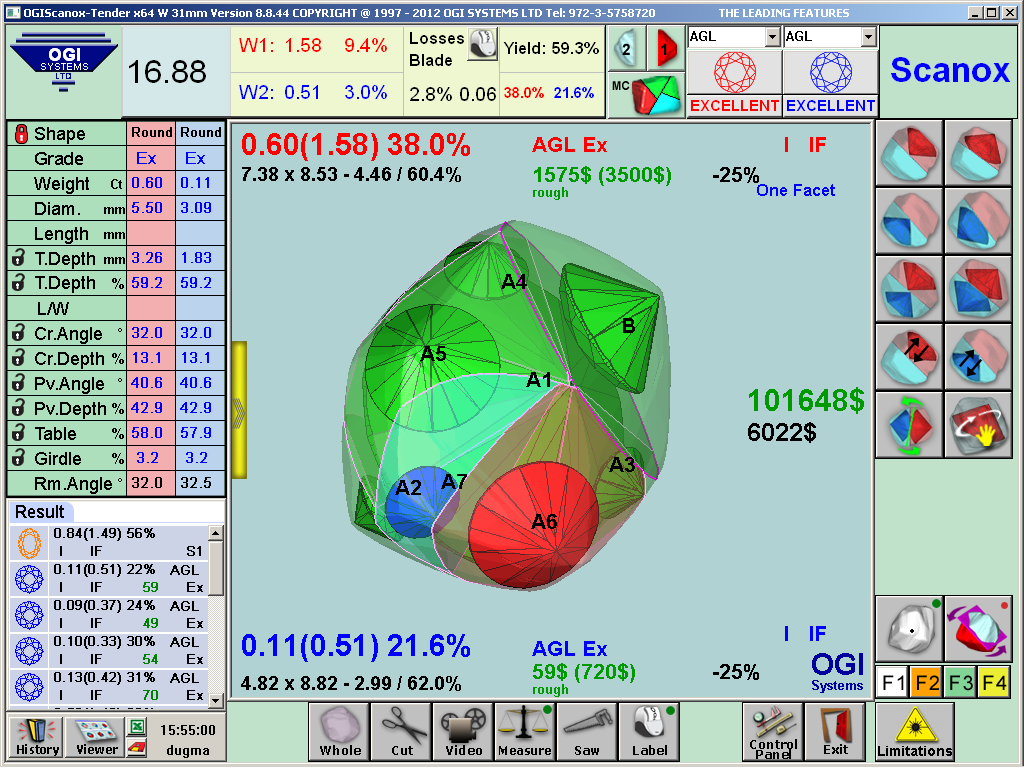Click the sawing plane rotation icon
This screenshot has width=1024, height=768.
point(978,628)
